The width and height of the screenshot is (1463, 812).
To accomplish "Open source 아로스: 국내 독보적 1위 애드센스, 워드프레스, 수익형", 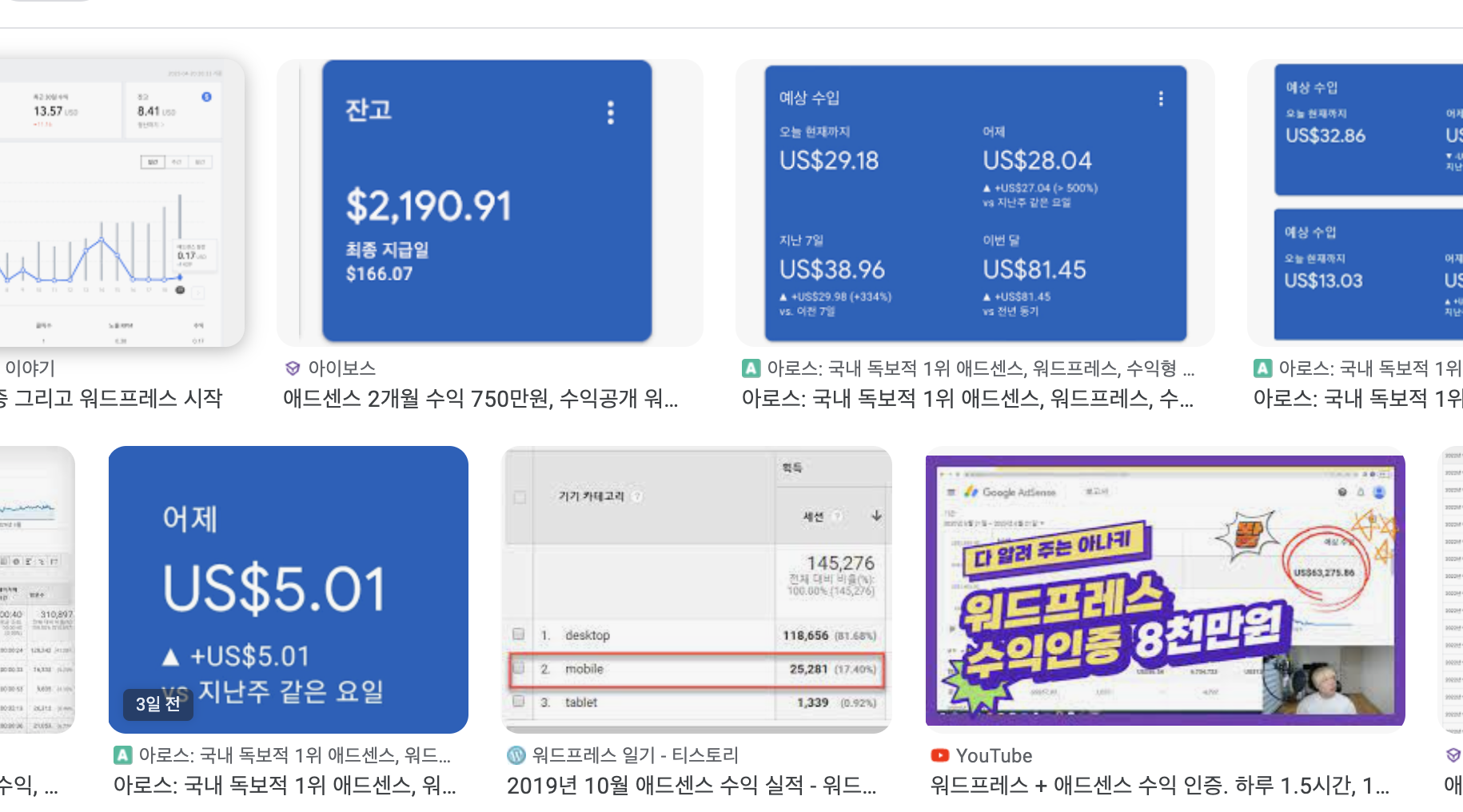I will click(981, 368).
